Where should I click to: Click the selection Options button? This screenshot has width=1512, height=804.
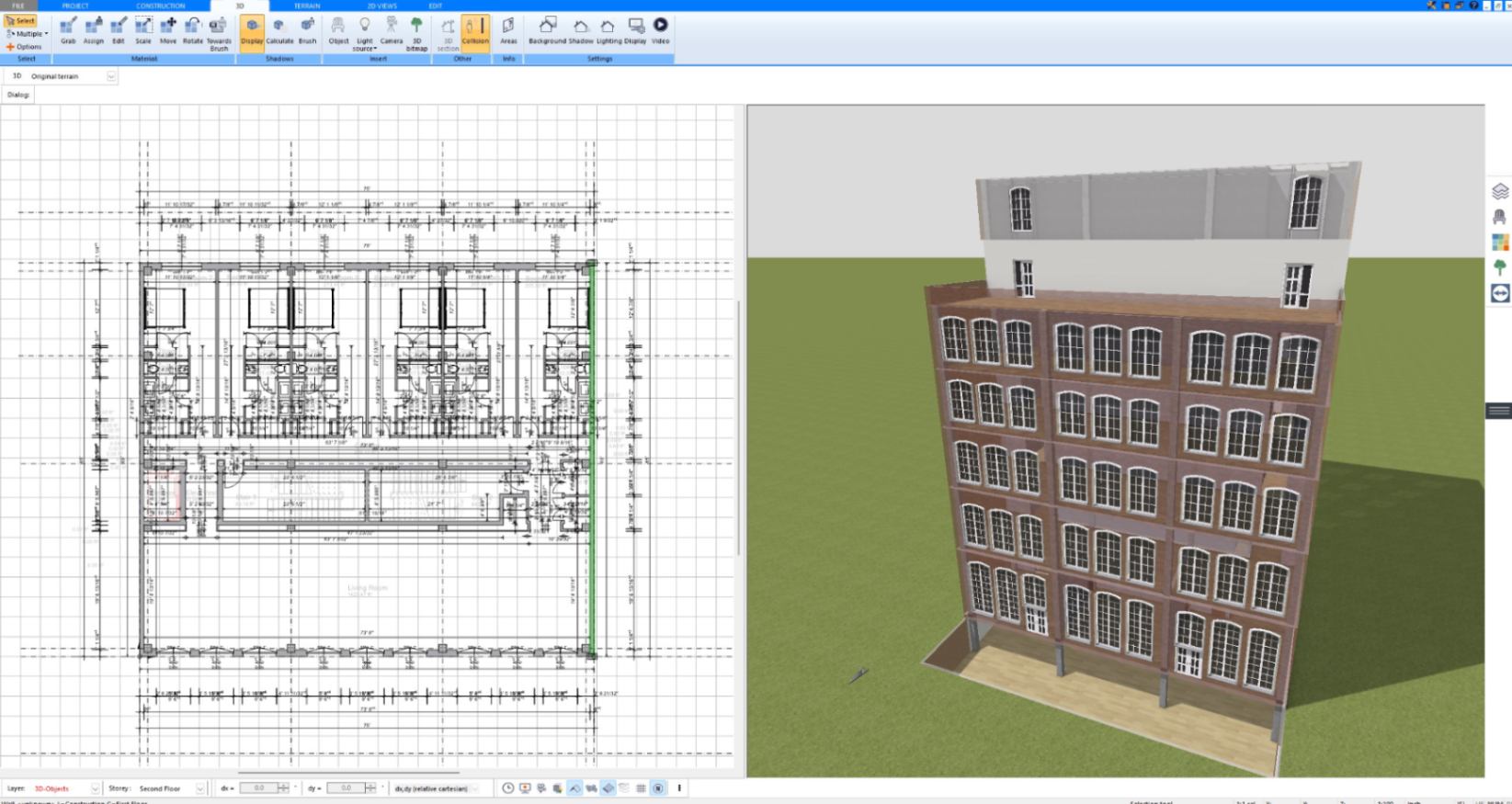(24, 47)
